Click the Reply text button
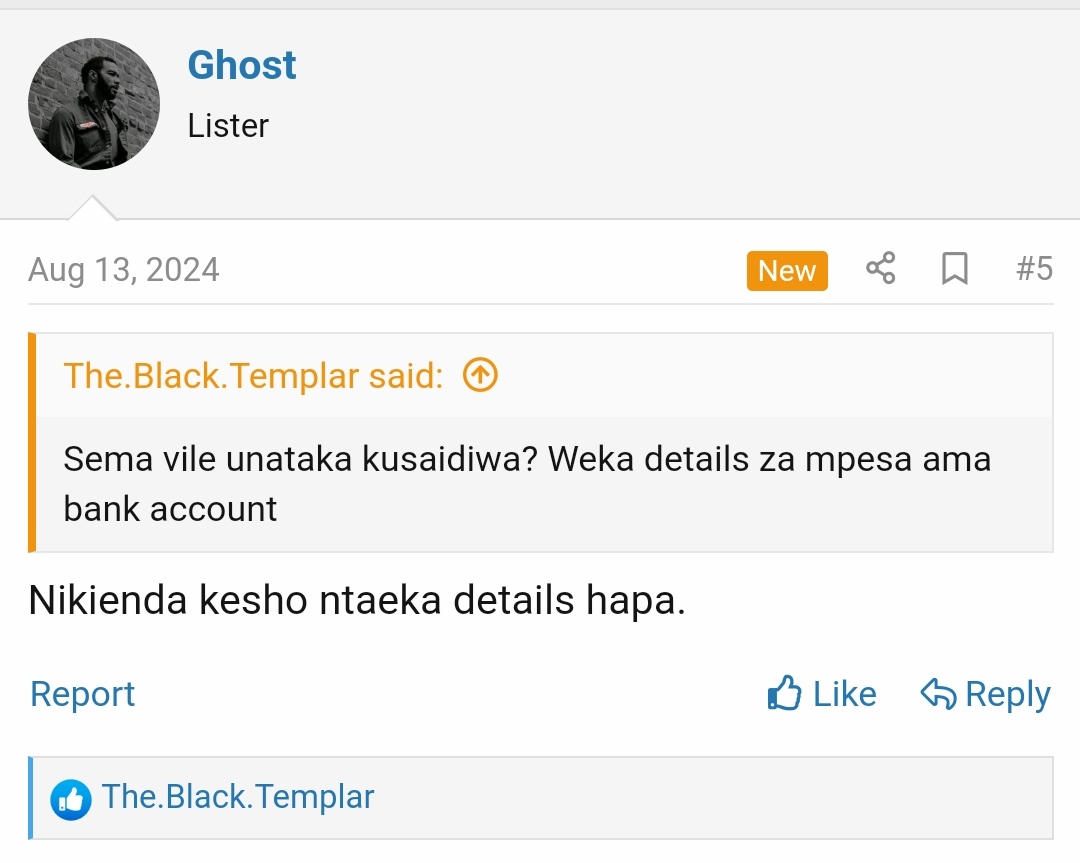 (x=1008, y=694)
